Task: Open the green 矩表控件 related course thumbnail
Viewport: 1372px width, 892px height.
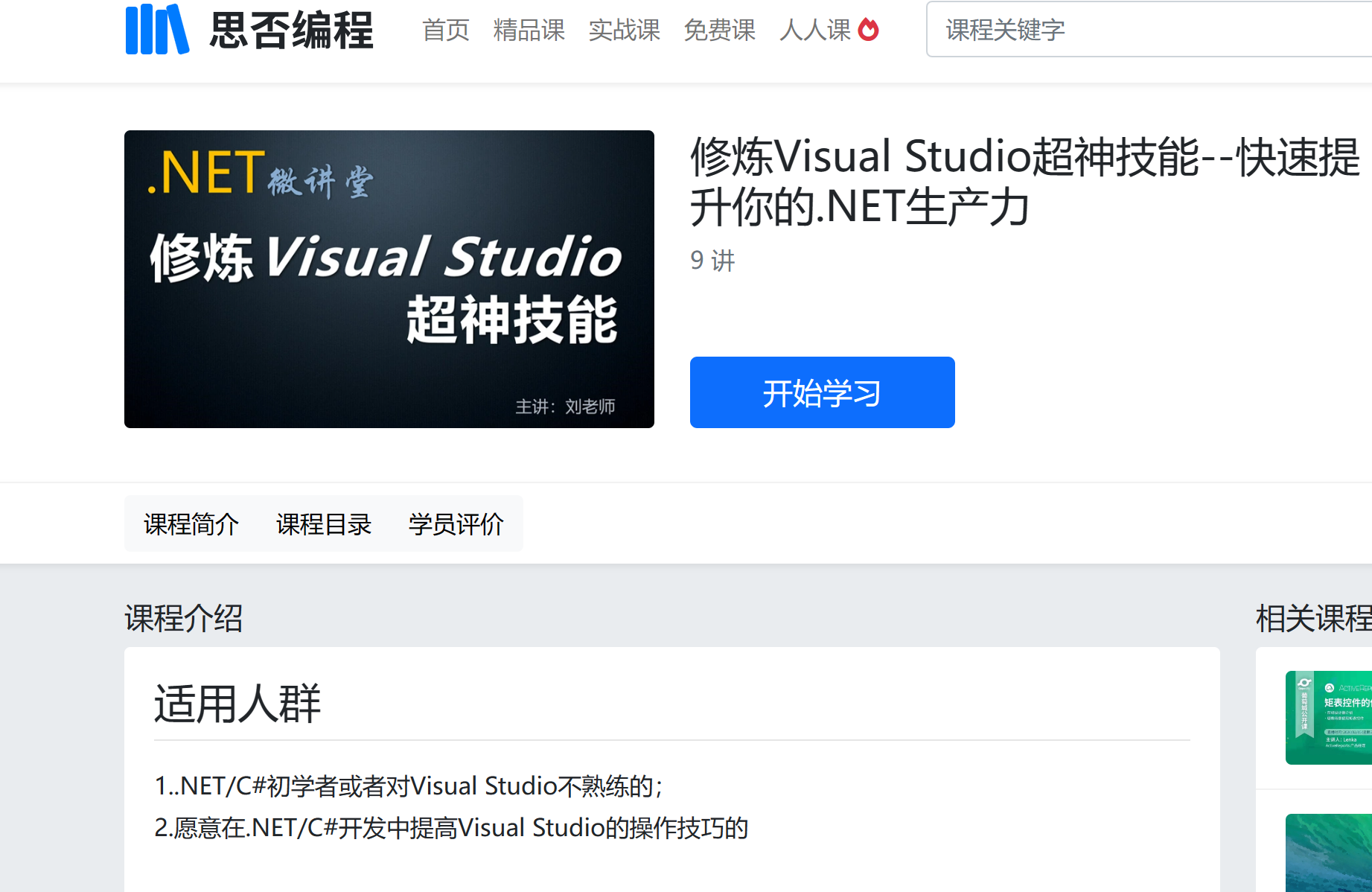Action: (1329, 718)
